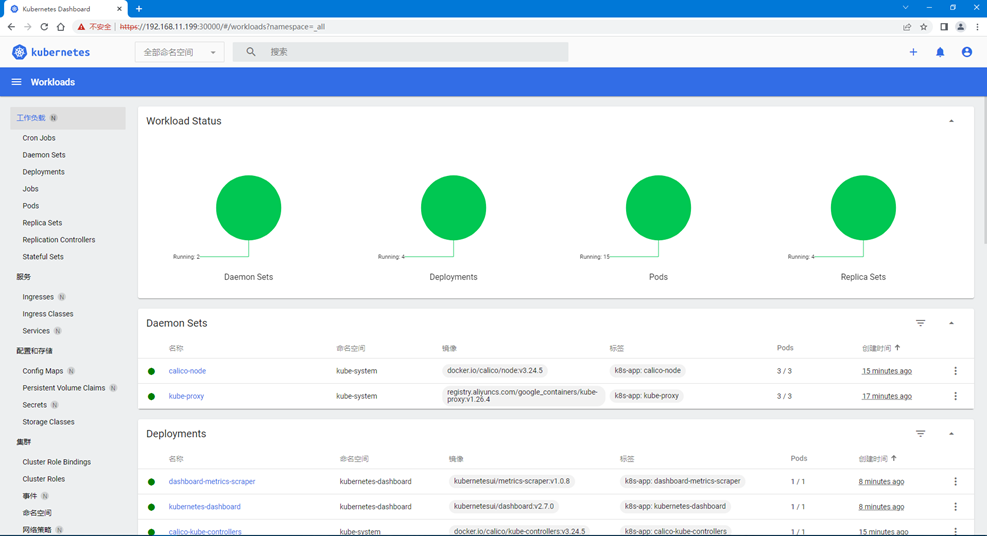Open the notifications bell icon
This screenshot has height=536, width=987.
(x=940, y=52)
